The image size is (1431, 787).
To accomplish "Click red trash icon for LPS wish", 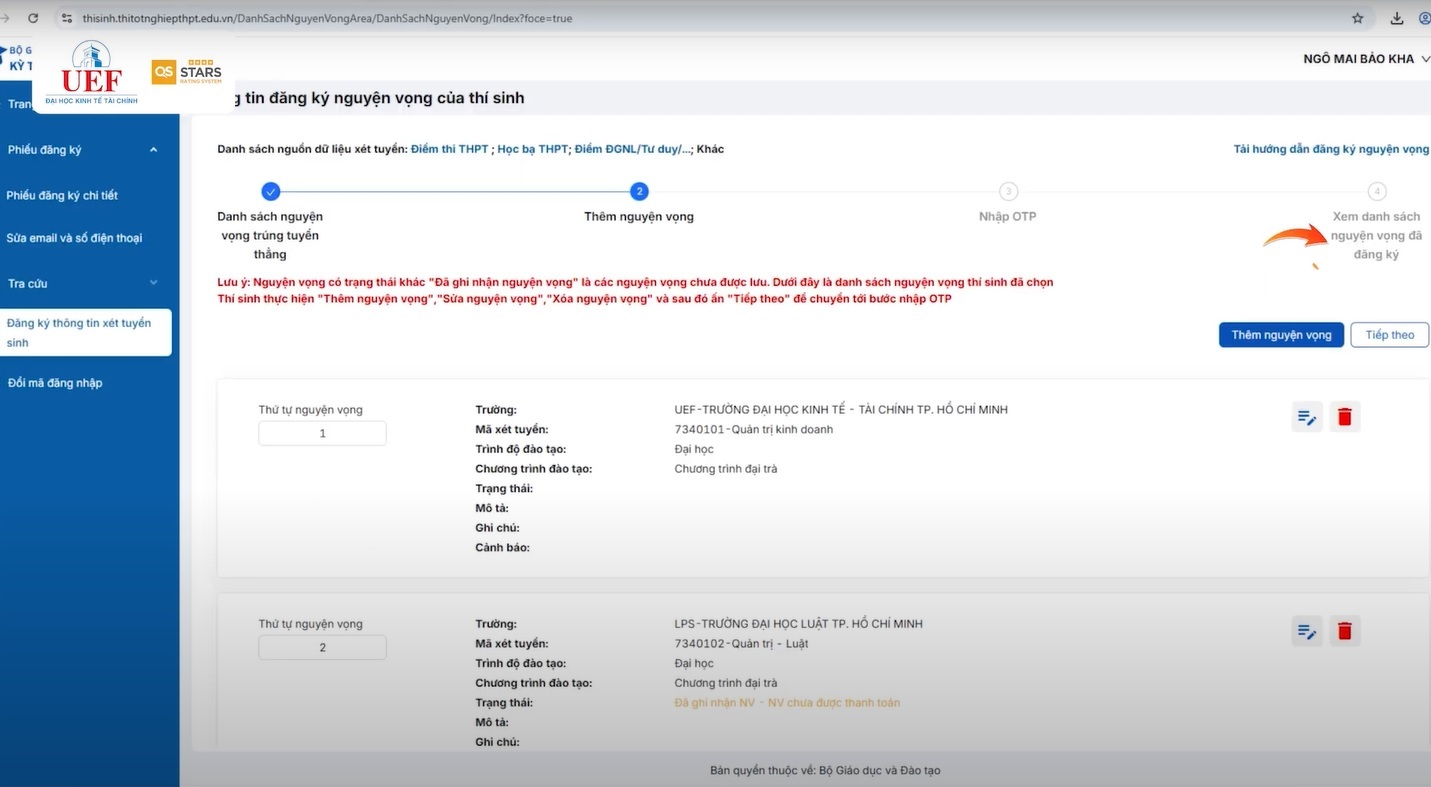I will pyautogui.click(x=1344, y=631).
